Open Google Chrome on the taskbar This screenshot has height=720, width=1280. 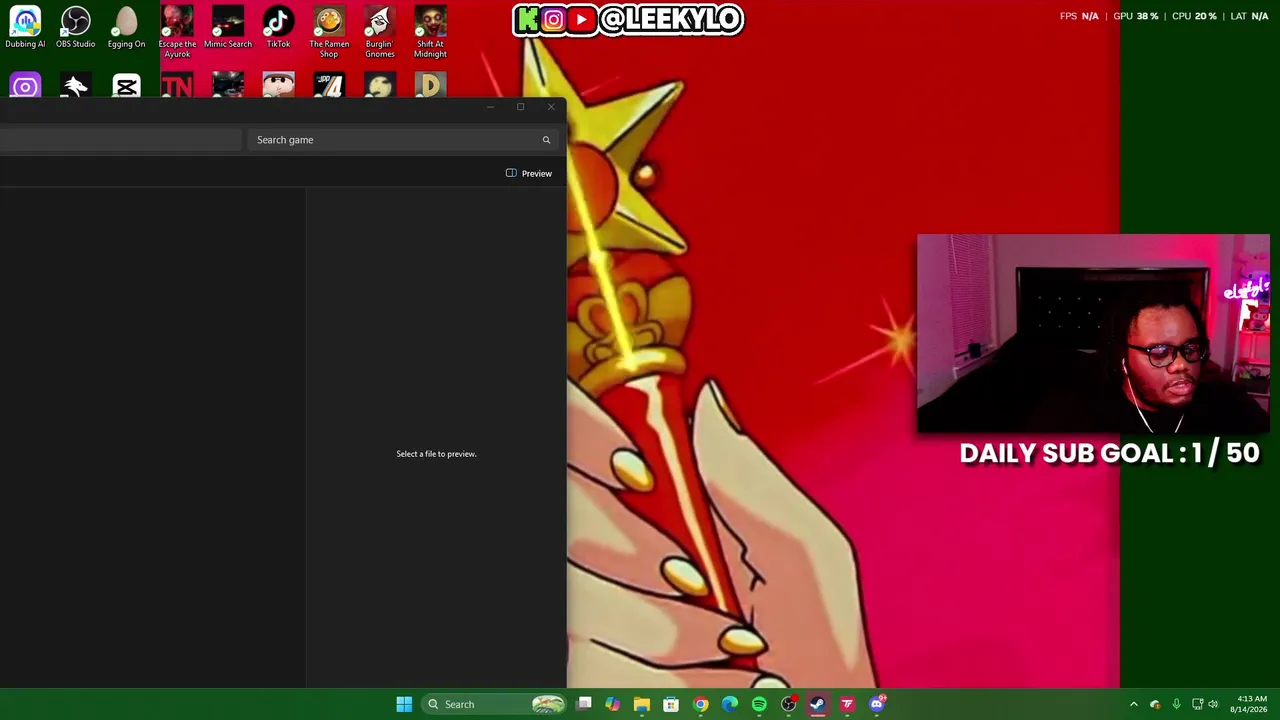tap(701, 704)
